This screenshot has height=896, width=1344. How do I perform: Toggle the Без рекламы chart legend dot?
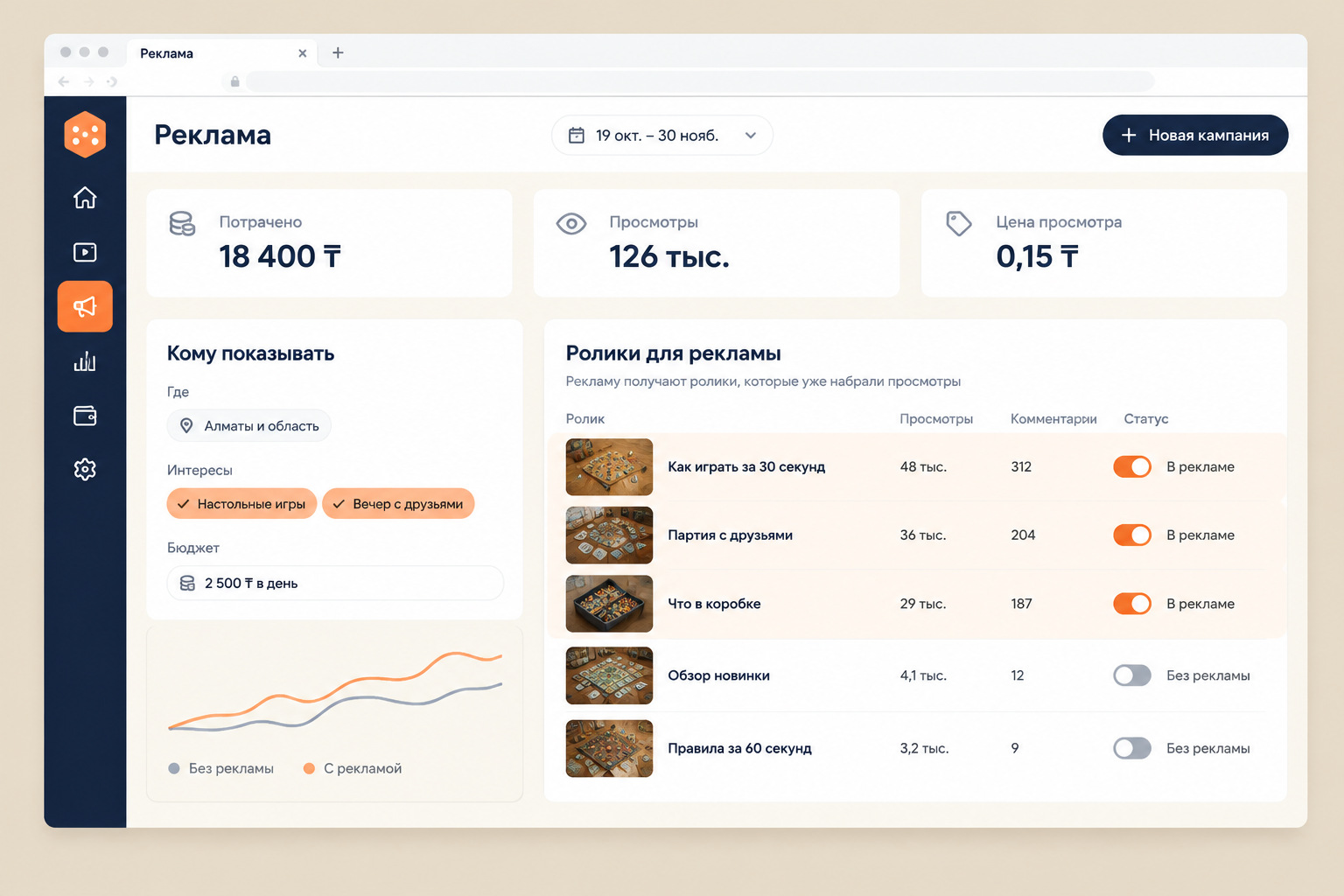click(174, 768)
